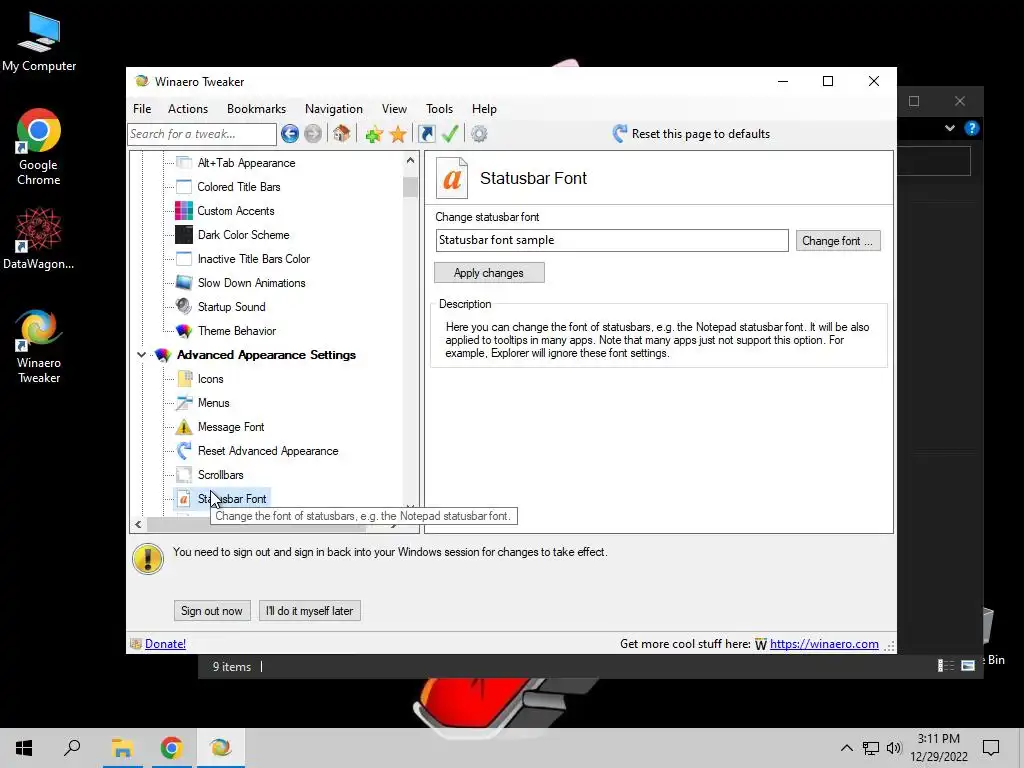
Task: Open bookmarks using the gold star icon
Action: click(398, 135)
